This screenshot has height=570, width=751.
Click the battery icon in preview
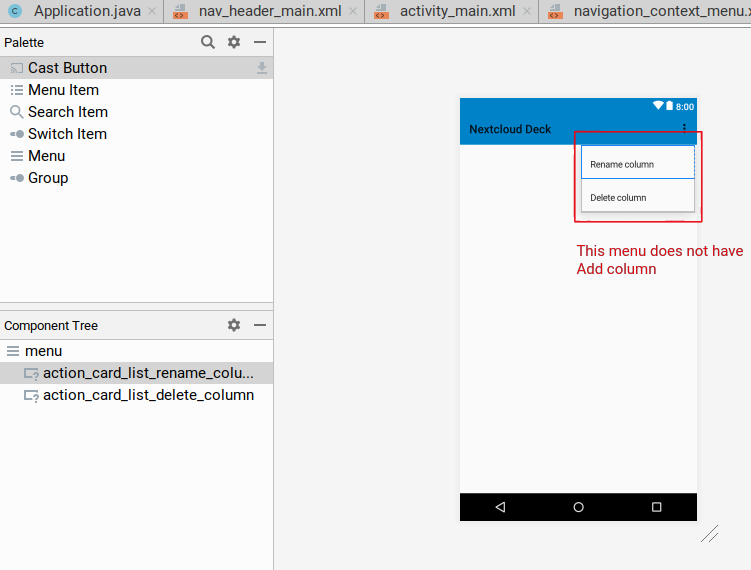(670, 105)
